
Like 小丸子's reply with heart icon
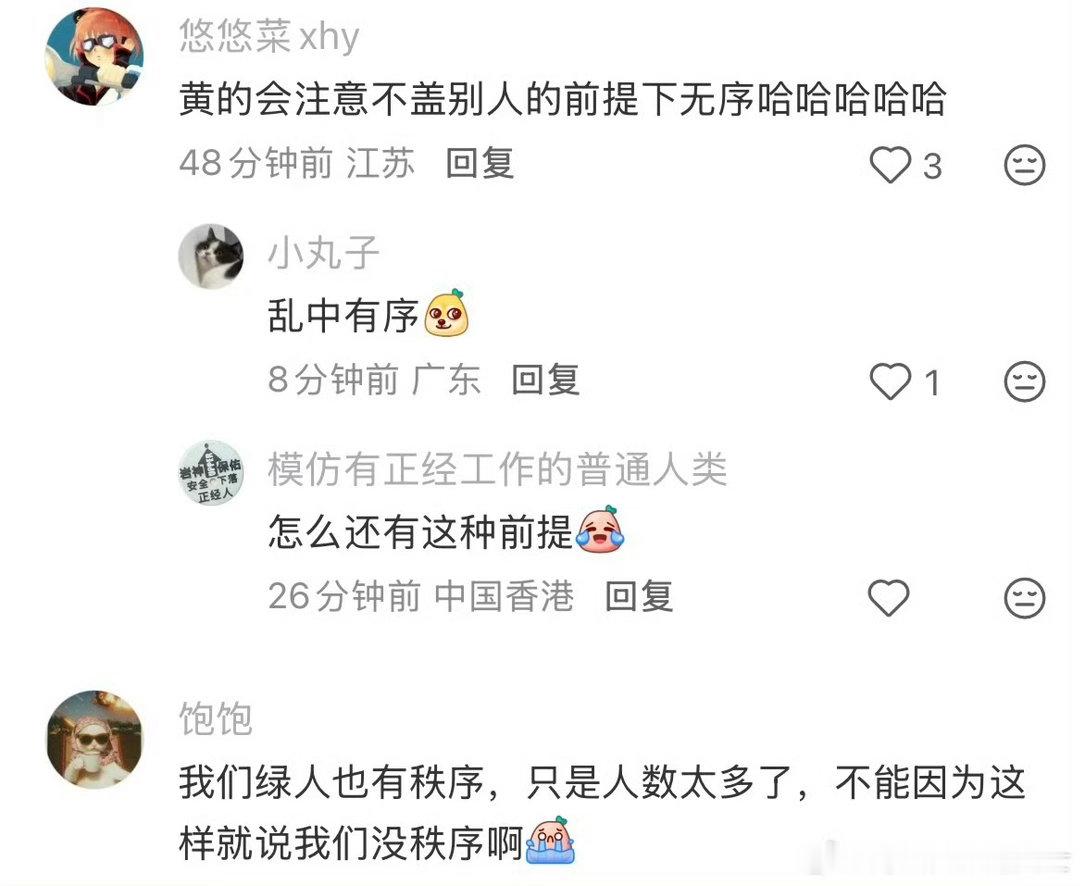point(889,381)
